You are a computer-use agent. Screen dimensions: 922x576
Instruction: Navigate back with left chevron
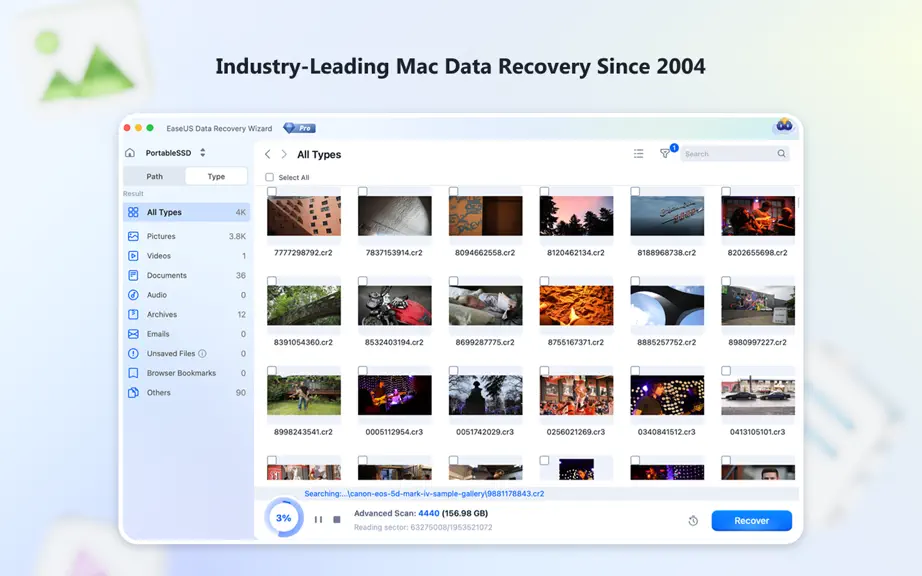[268, 154]
